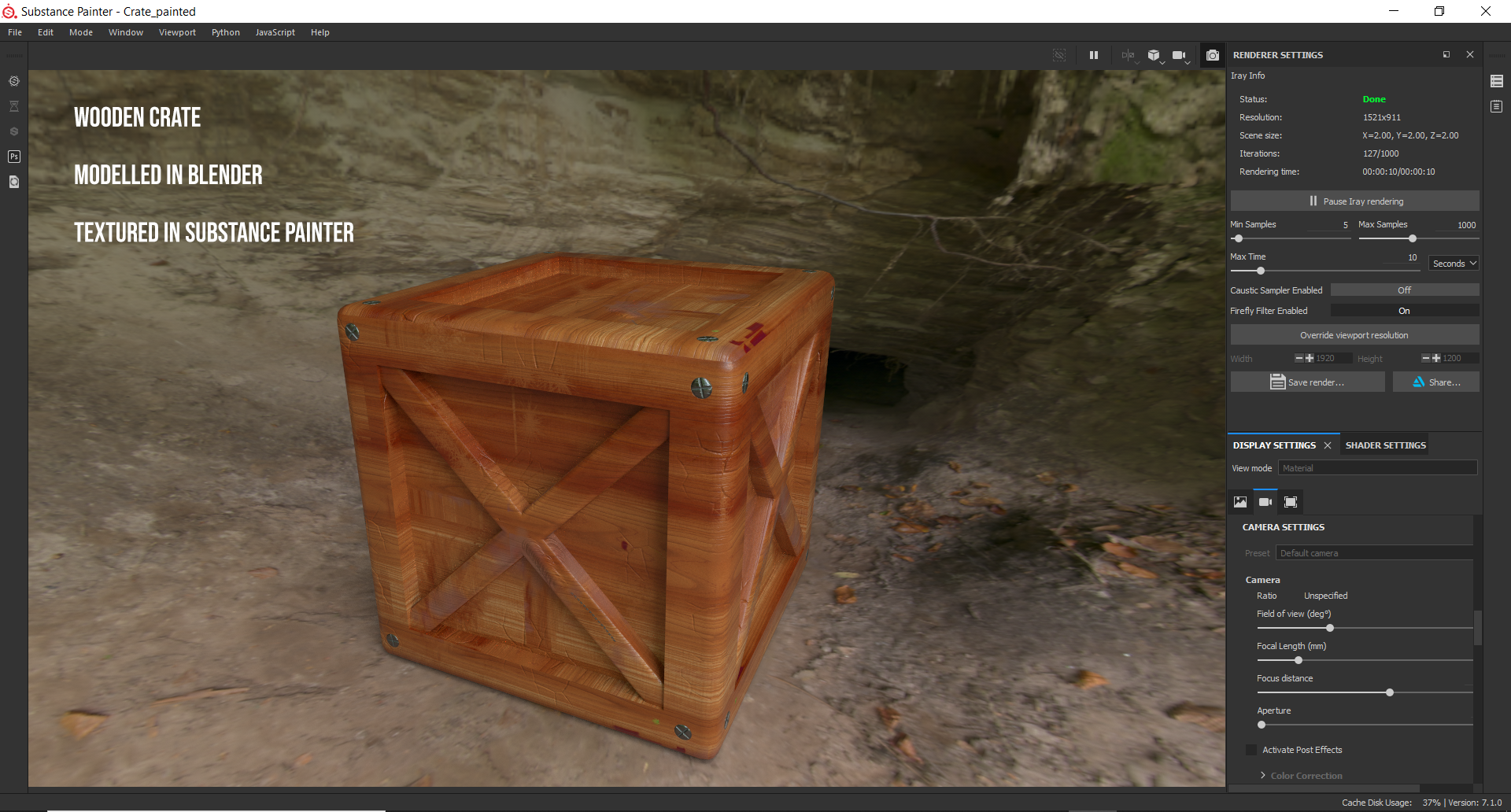Switch to environment settings image icon
1511x812 pixels.
(x=1240, y=502)
